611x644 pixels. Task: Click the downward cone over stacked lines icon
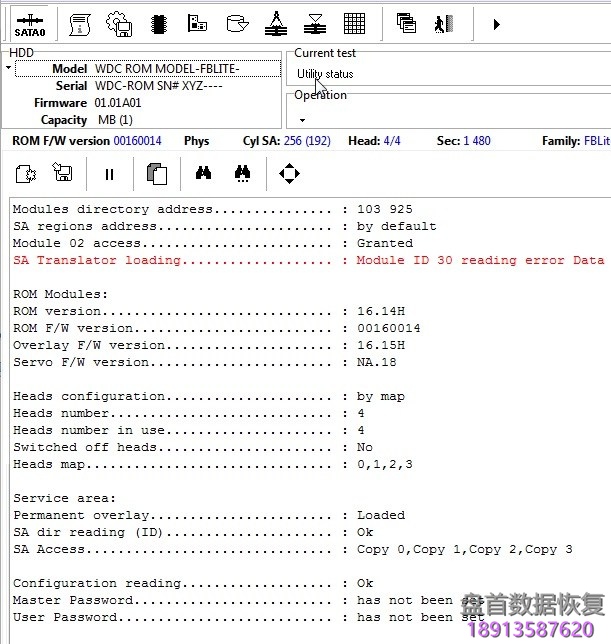pos(315,24)
